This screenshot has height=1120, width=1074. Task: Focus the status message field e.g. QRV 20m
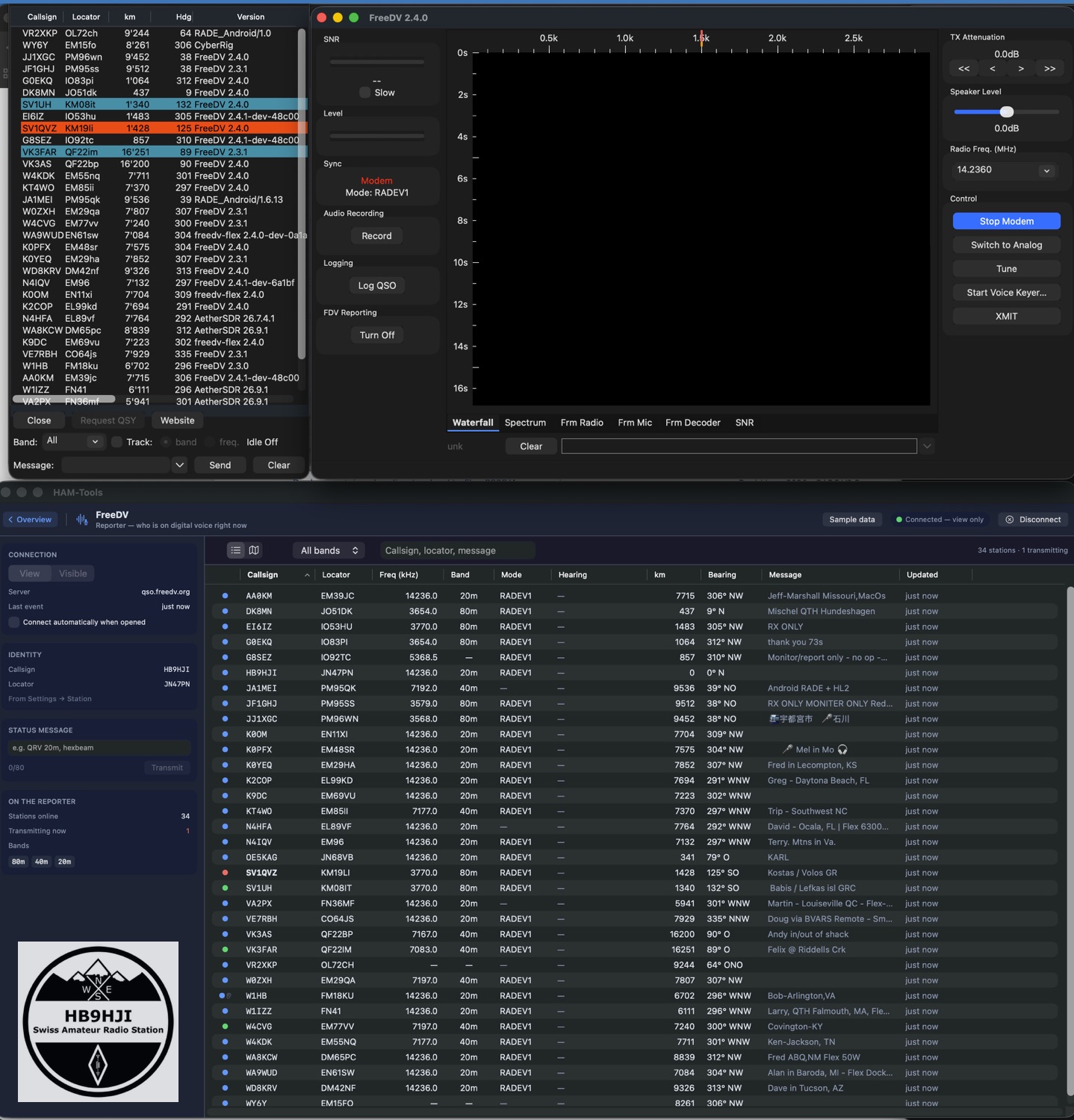[x=99, y=747]
